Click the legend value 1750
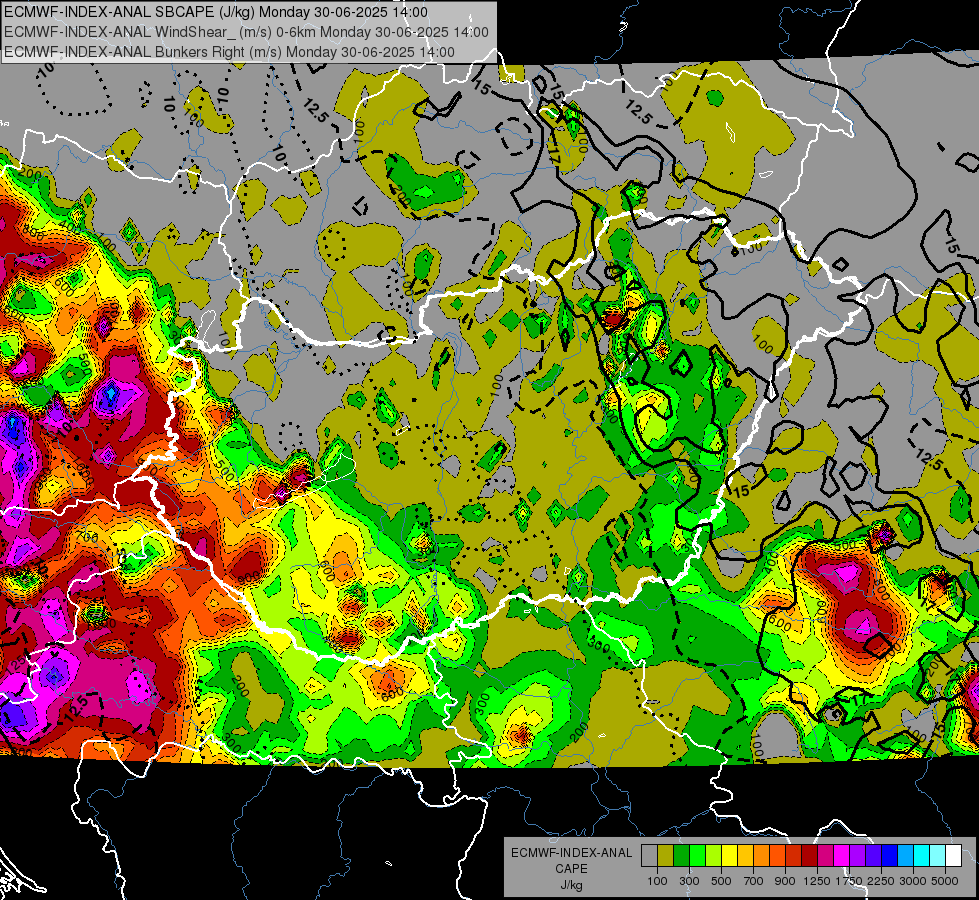The image size is (979, 900). point(849,881)
